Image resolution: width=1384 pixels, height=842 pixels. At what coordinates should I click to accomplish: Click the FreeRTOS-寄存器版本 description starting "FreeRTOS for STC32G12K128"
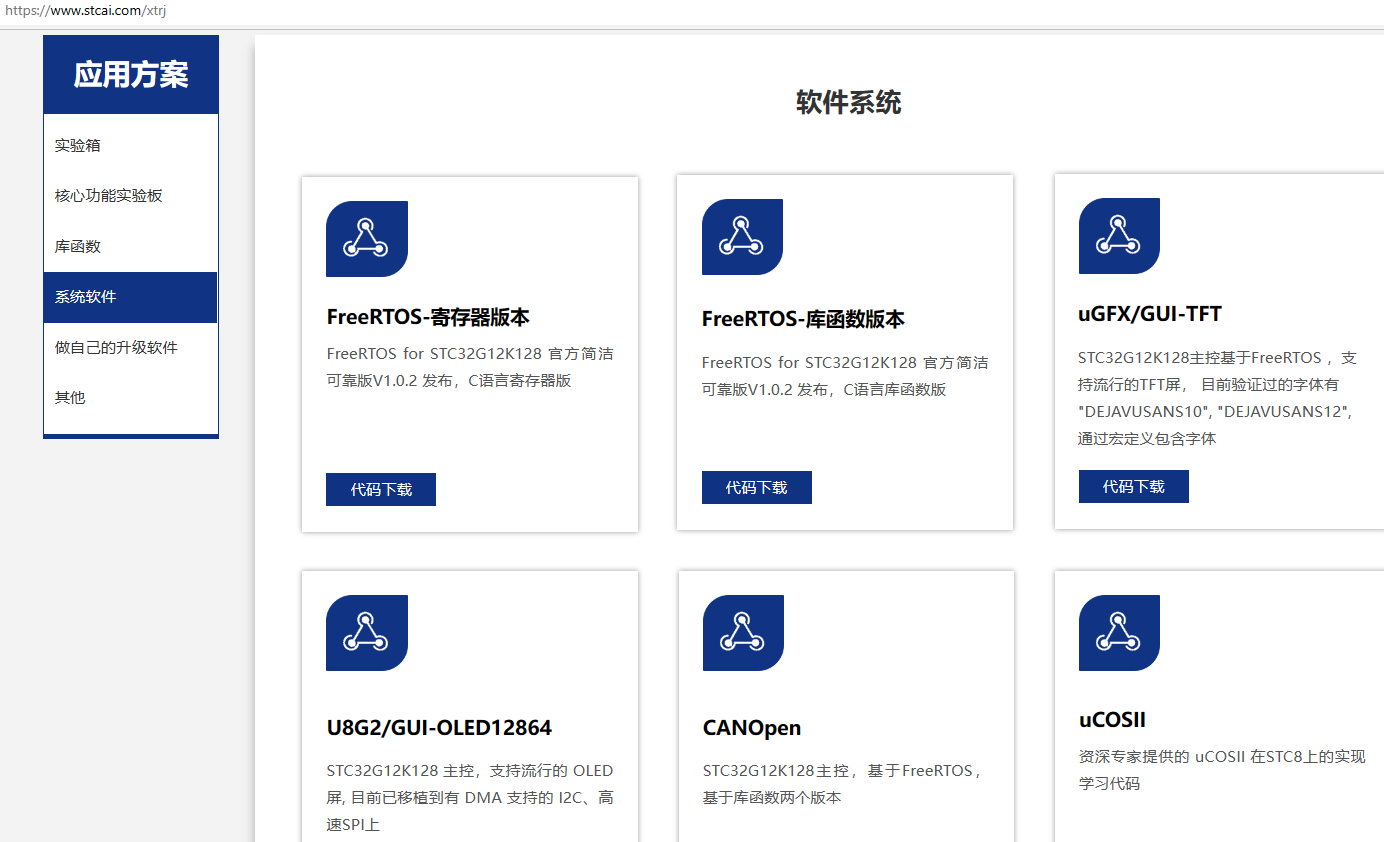point(470,367)
